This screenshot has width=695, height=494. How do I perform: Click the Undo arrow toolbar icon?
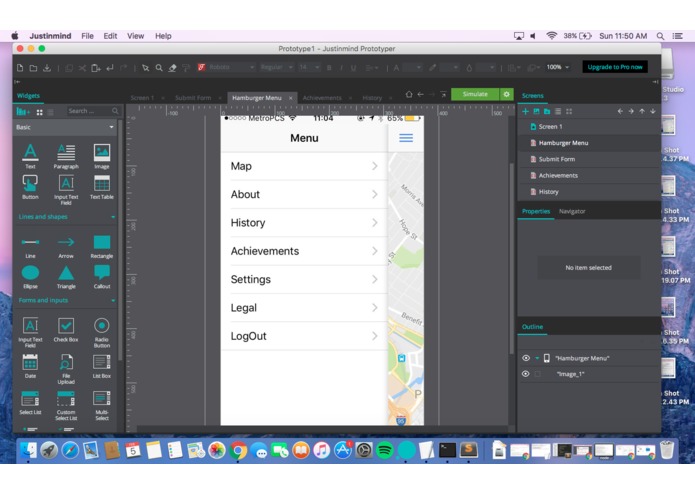point(110,68)
